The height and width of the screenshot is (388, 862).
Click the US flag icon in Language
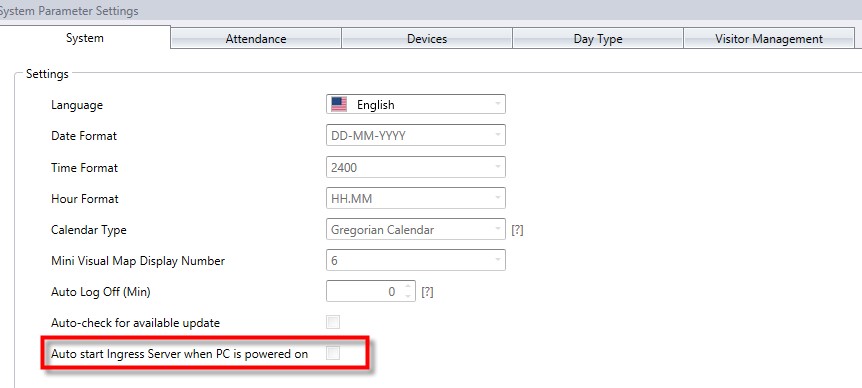[339, 104]
